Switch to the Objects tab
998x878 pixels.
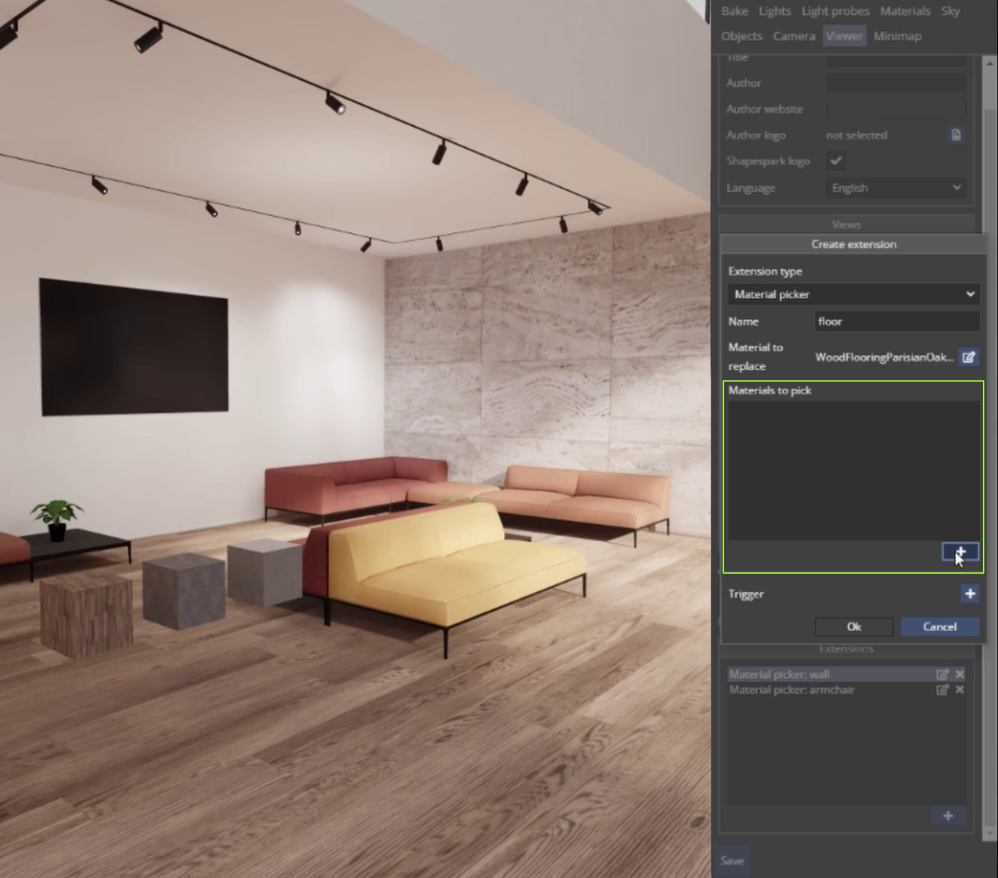(x=742, y=36)
